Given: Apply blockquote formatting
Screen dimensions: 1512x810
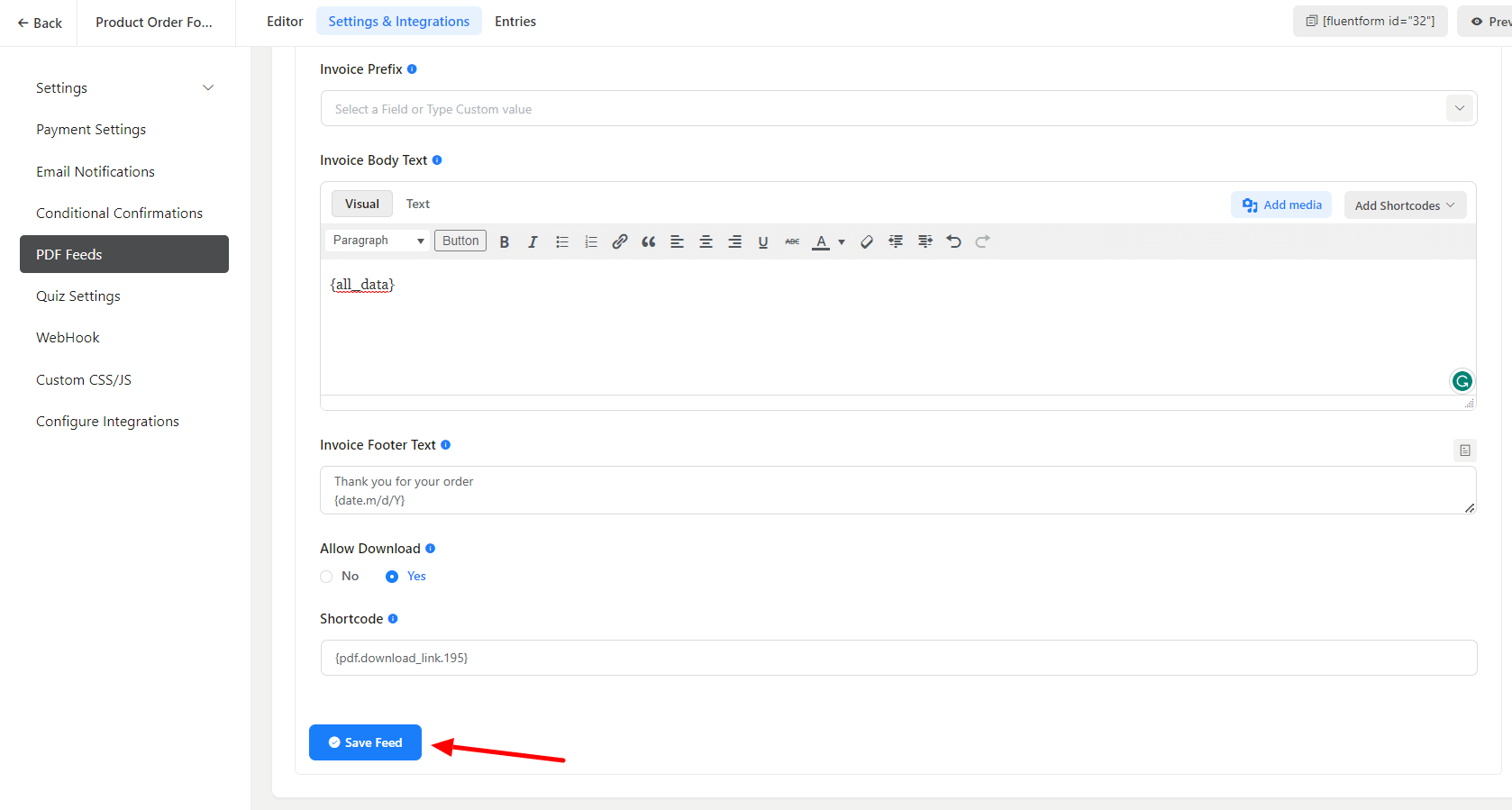Looking at the screenshot, I should tap(649, 241).
